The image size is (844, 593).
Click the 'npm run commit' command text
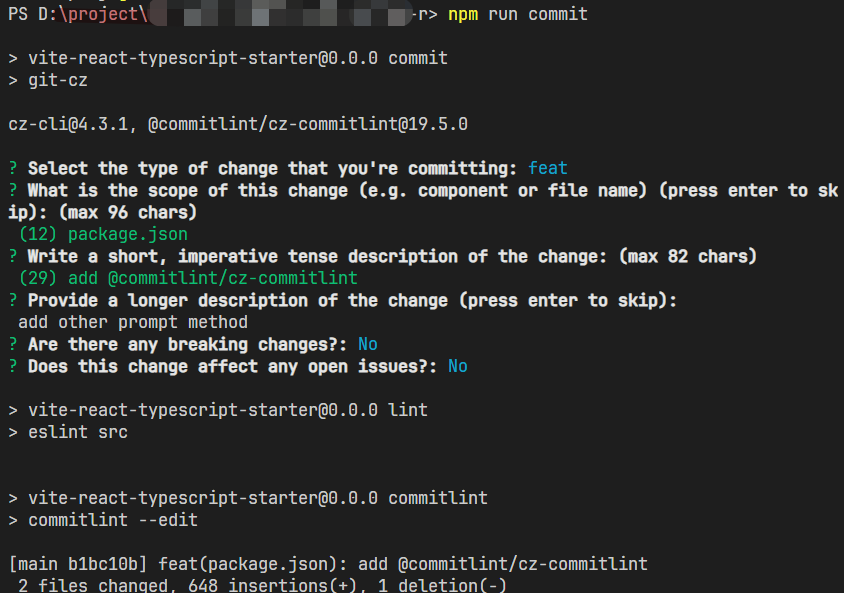coord(518,15)
